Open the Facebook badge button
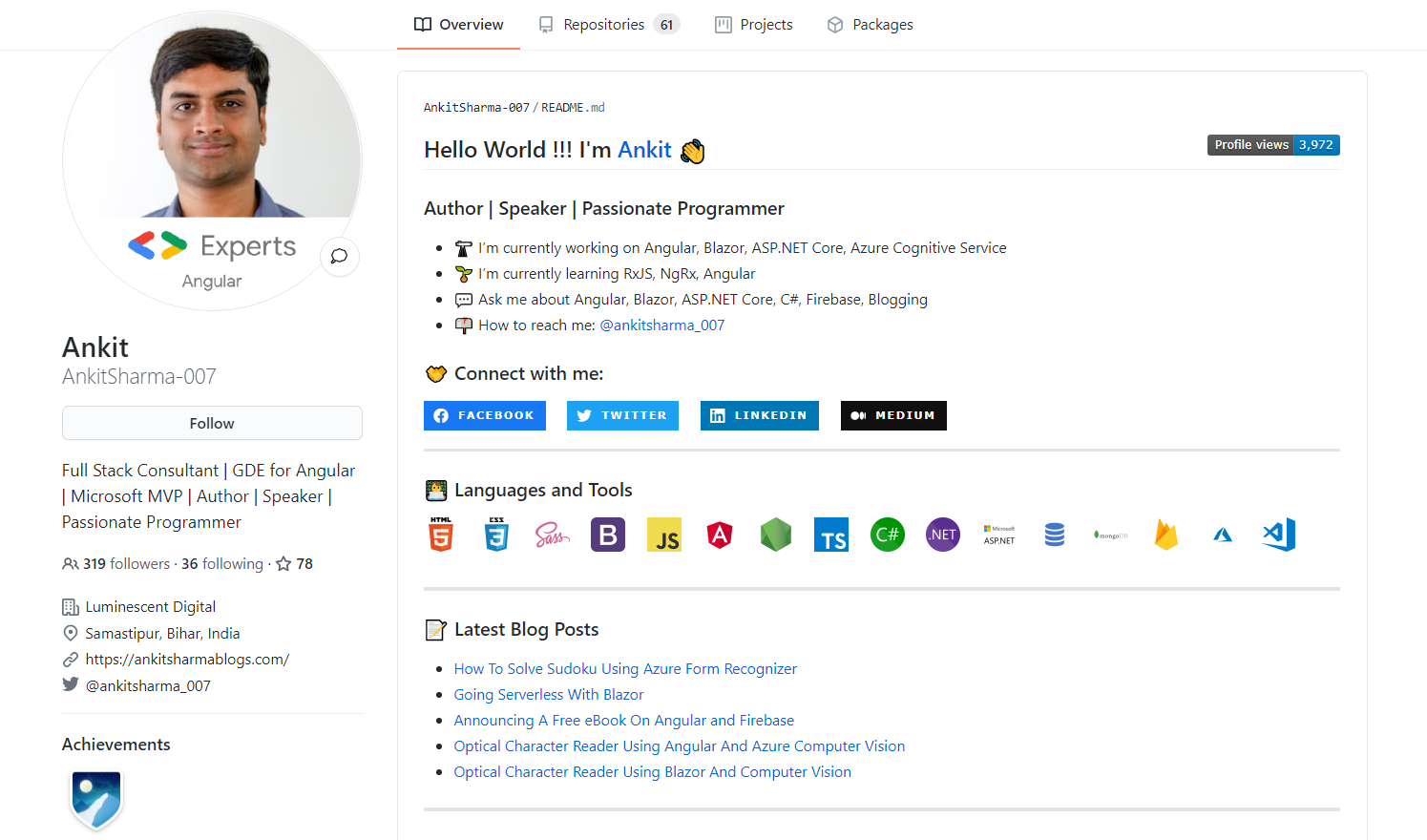This screenshot has height=840, width=1427. point(485,415)
